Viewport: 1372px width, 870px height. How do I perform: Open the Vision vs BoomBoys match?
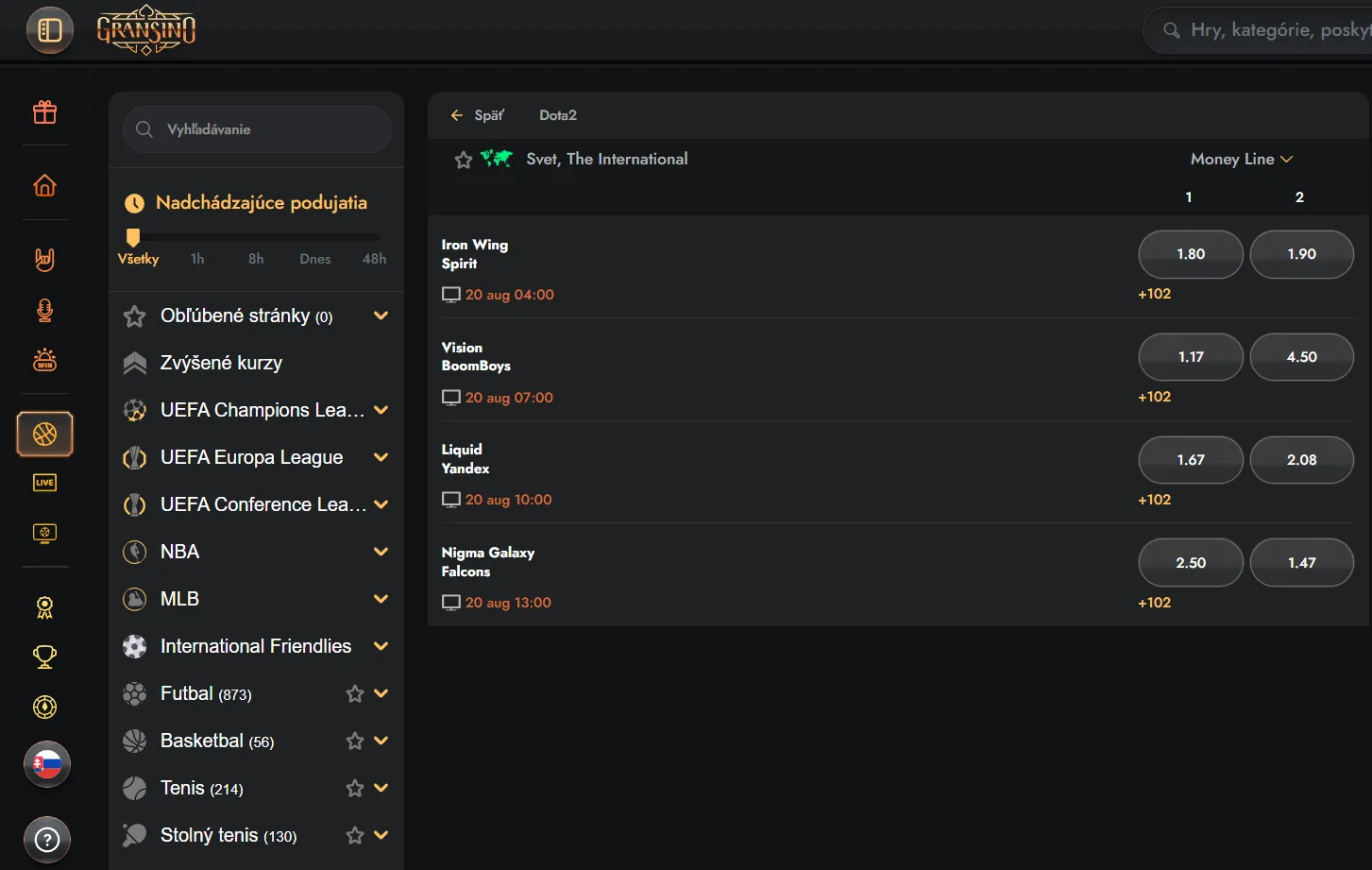point(476,357)
